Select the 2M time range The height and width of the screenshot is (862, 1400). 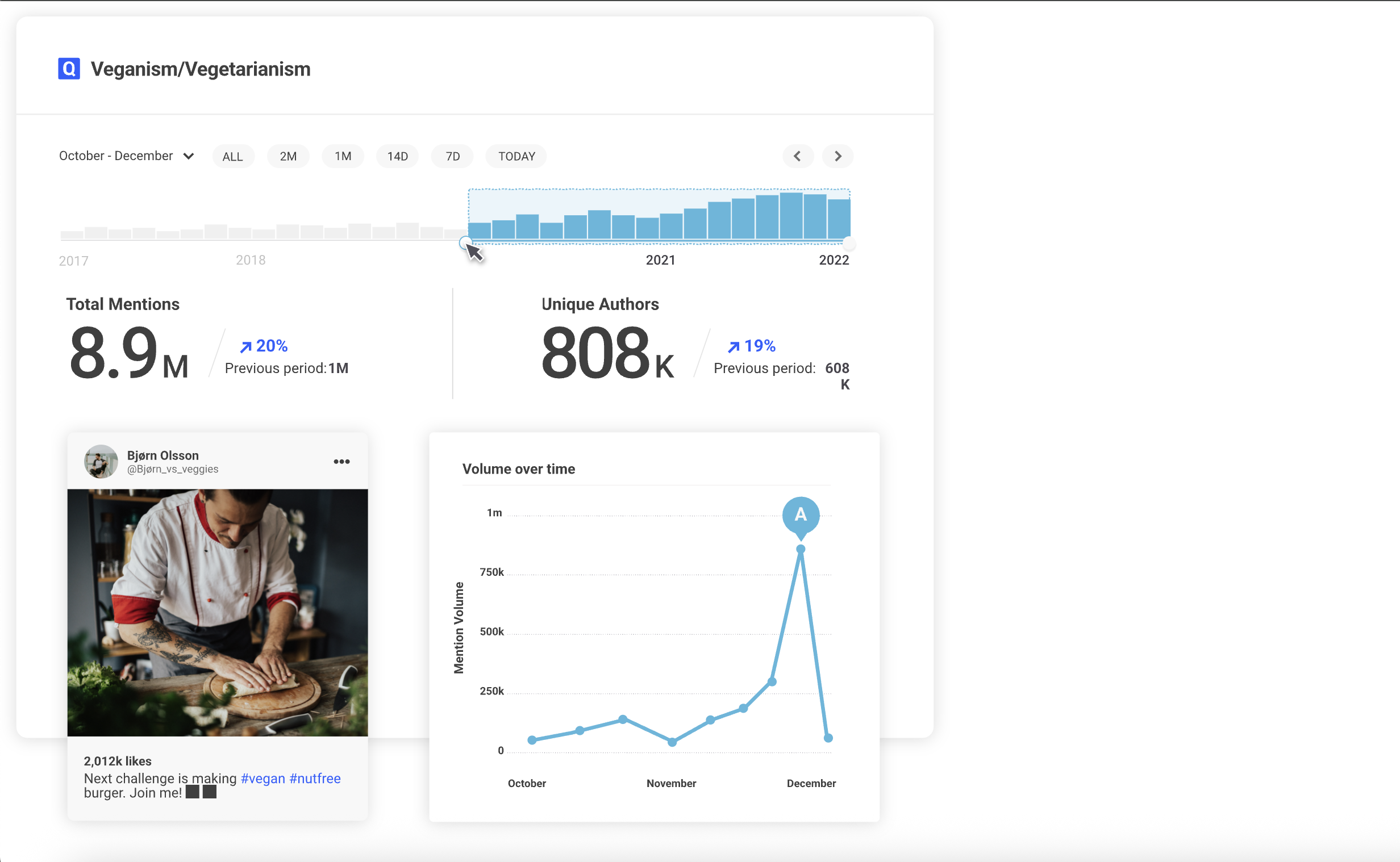(x=288, y=157)
